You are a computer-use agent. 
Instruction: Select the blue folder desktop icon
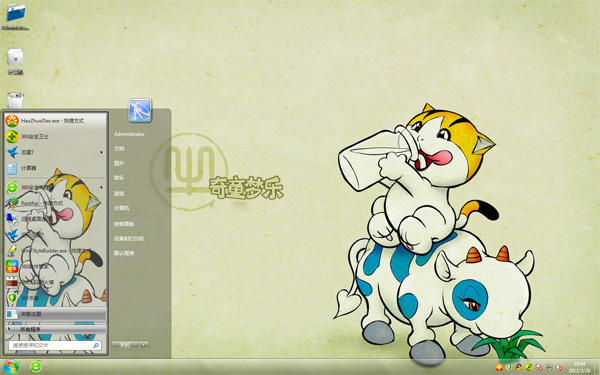point(15,17)
